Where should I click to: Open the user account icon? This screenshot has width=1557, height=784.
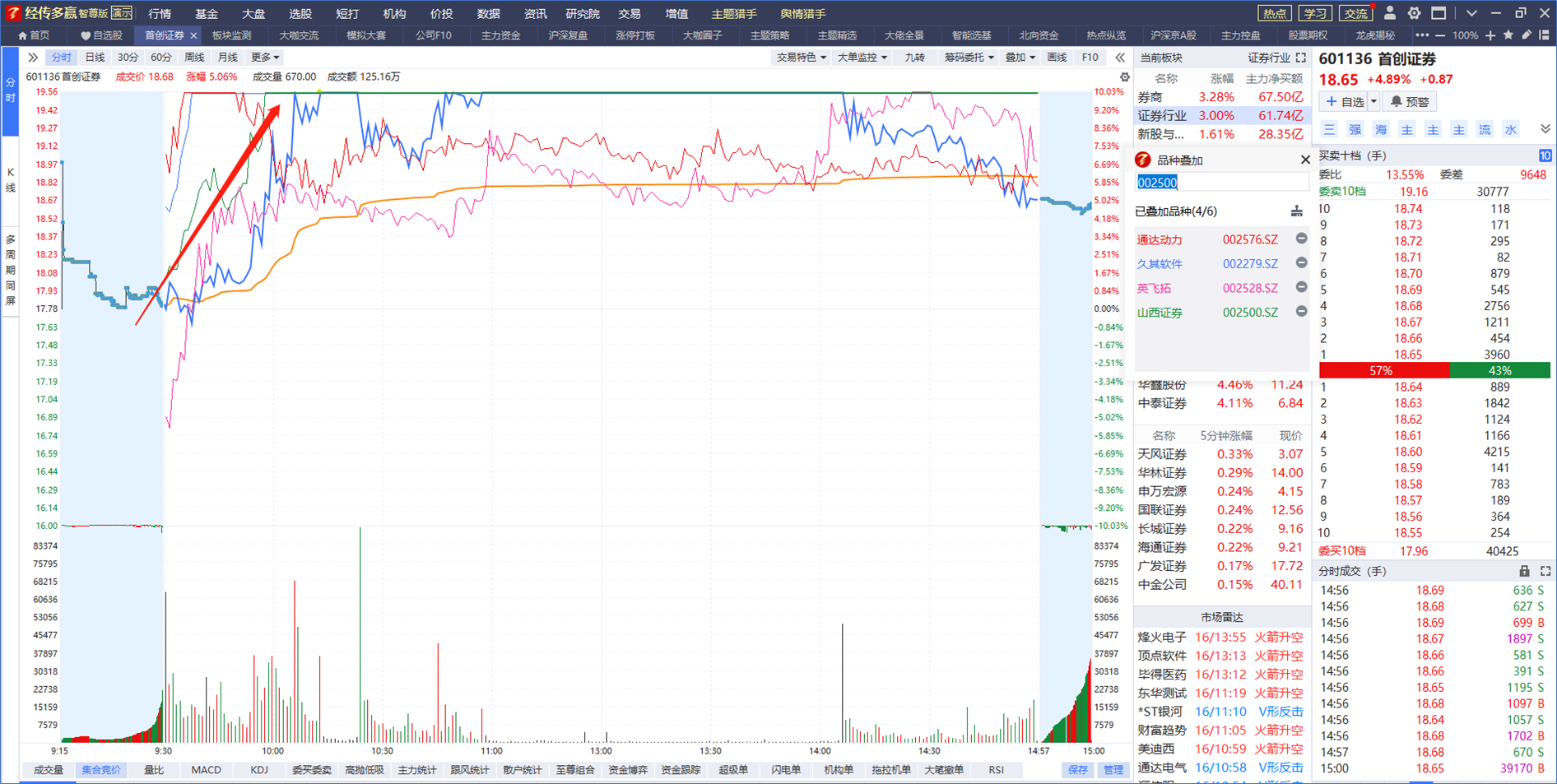click(x=1390, y=13)
